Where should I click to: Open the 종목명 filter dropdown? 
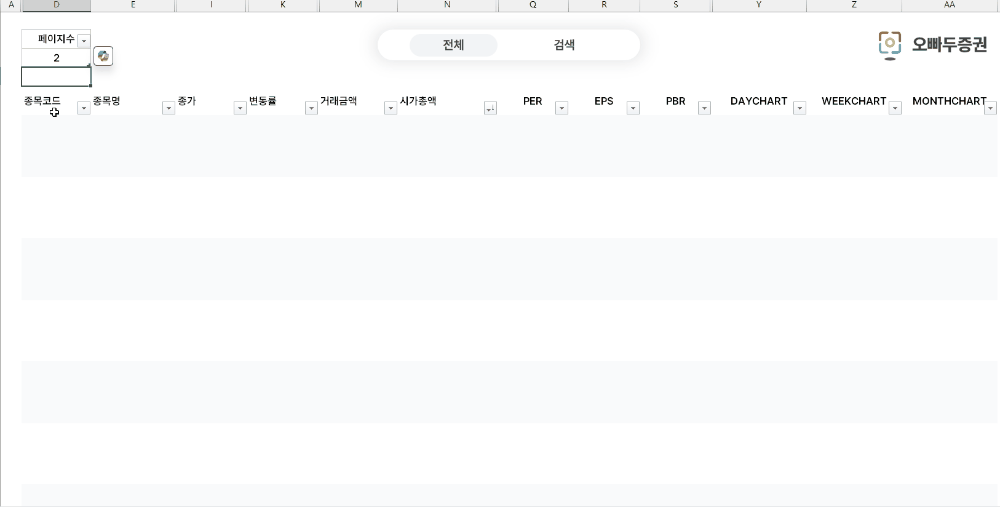(x=168, y=108)
